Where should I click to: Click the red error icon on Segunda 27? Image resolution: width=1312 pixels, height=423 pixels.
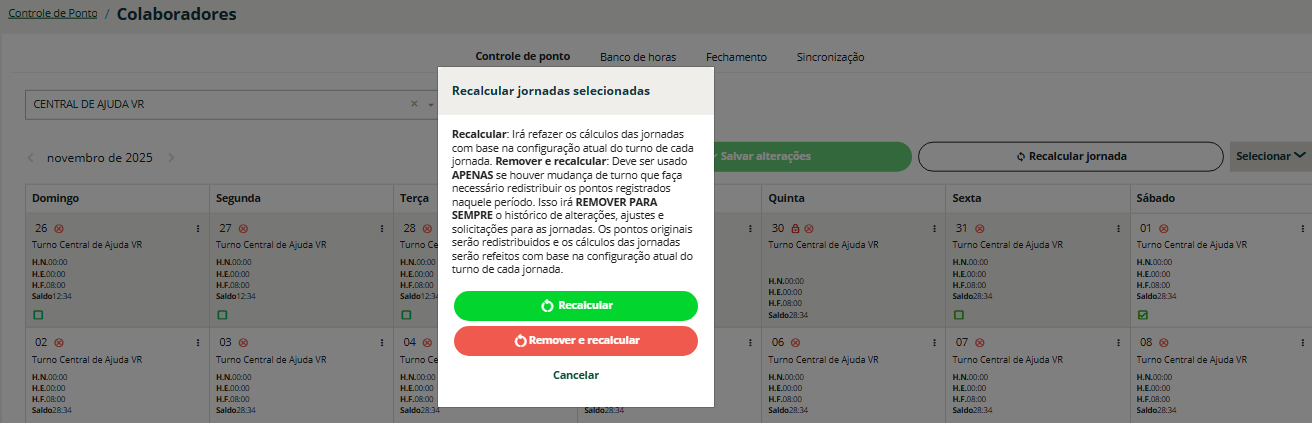point(242,229)
